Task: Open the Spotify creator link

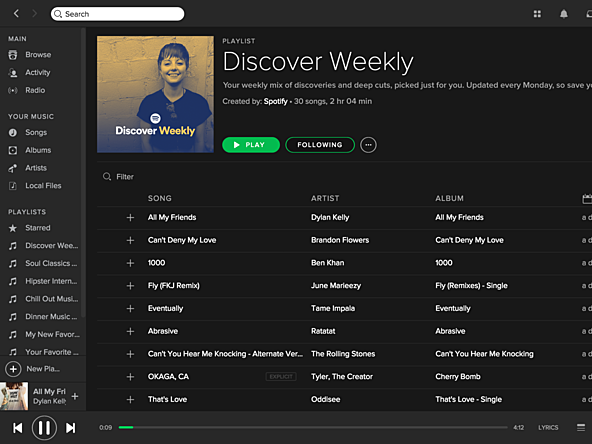Action: coord(275,101)
